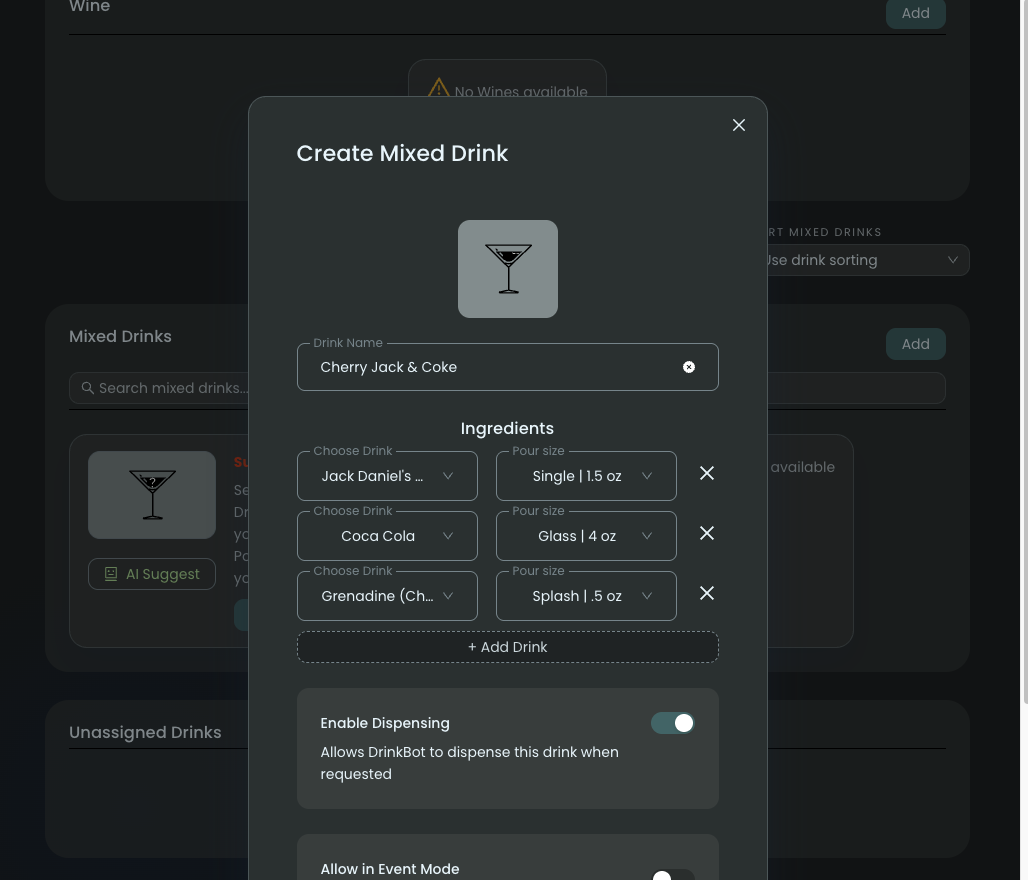Open the Jack Daniel's drink dropdown

pos(387,476)
